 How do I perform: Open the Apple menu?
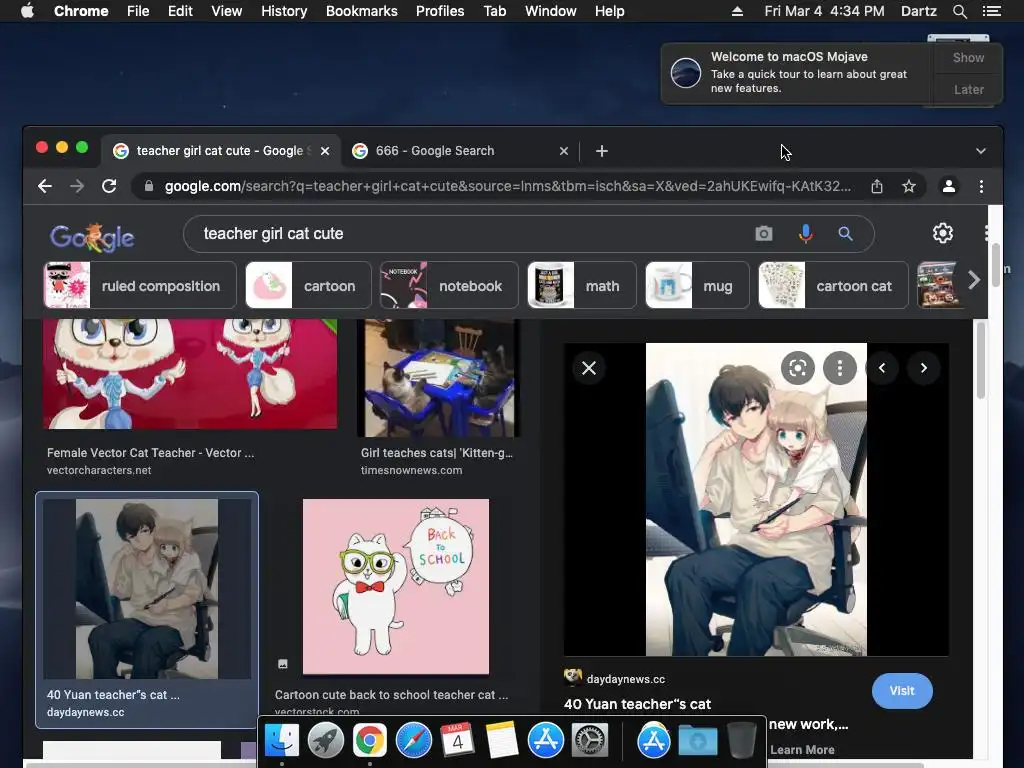click(27, 11)
